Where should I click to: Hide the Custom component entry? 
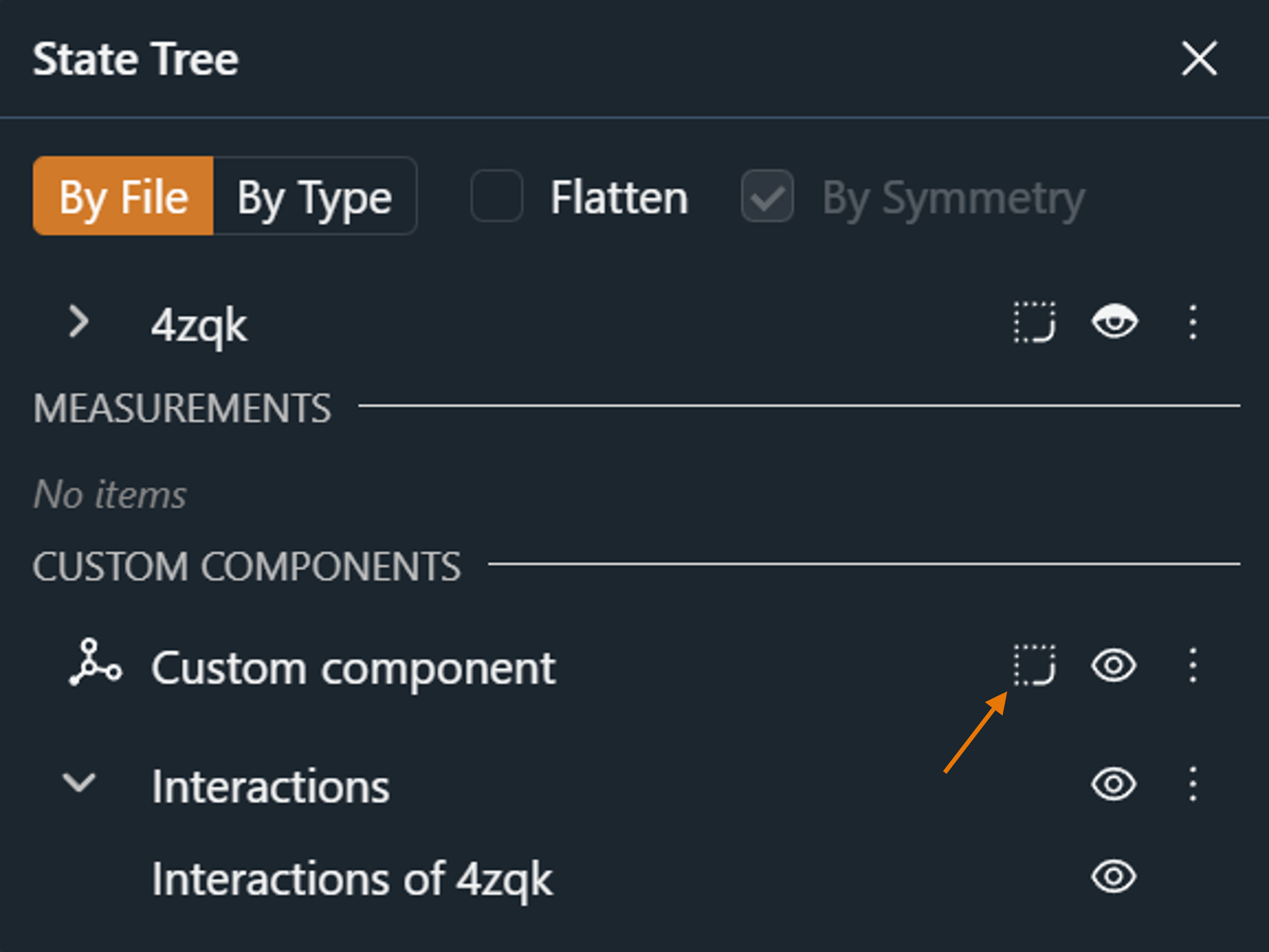(1114, 665)
